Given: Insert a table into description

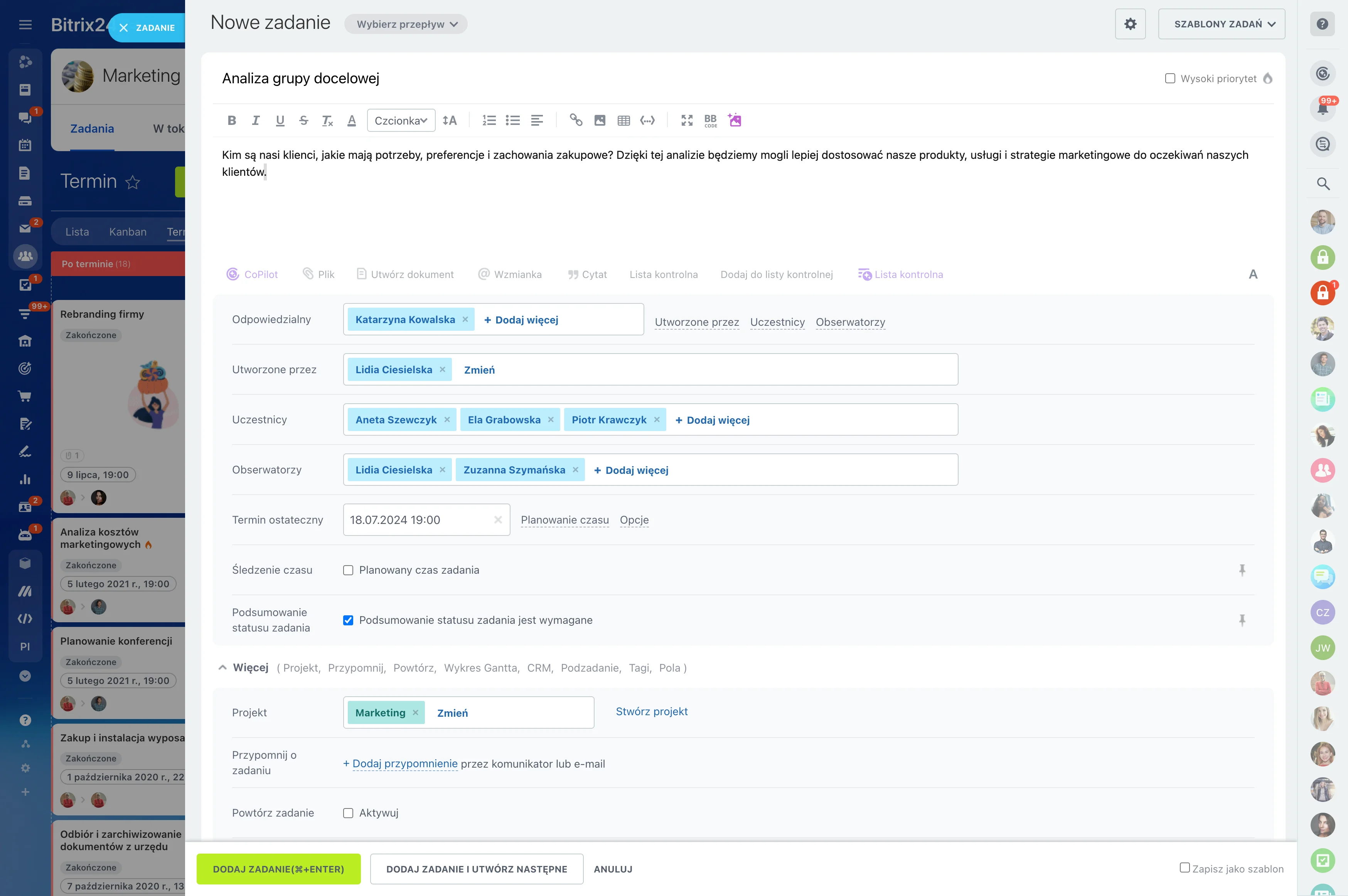Looking at the screenshot, I should coord(623,121).
